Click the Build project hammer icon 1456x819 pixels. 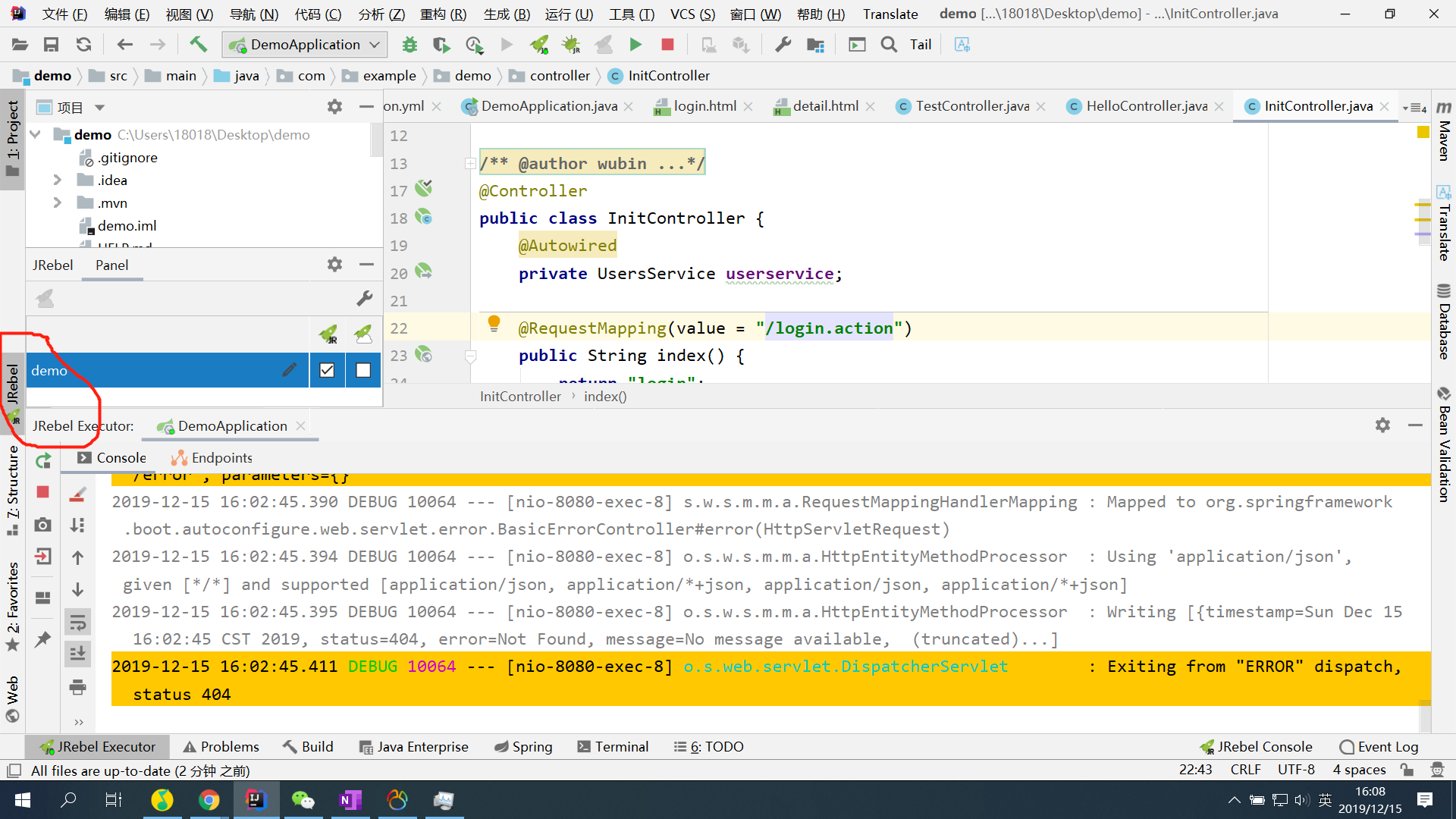198,45
